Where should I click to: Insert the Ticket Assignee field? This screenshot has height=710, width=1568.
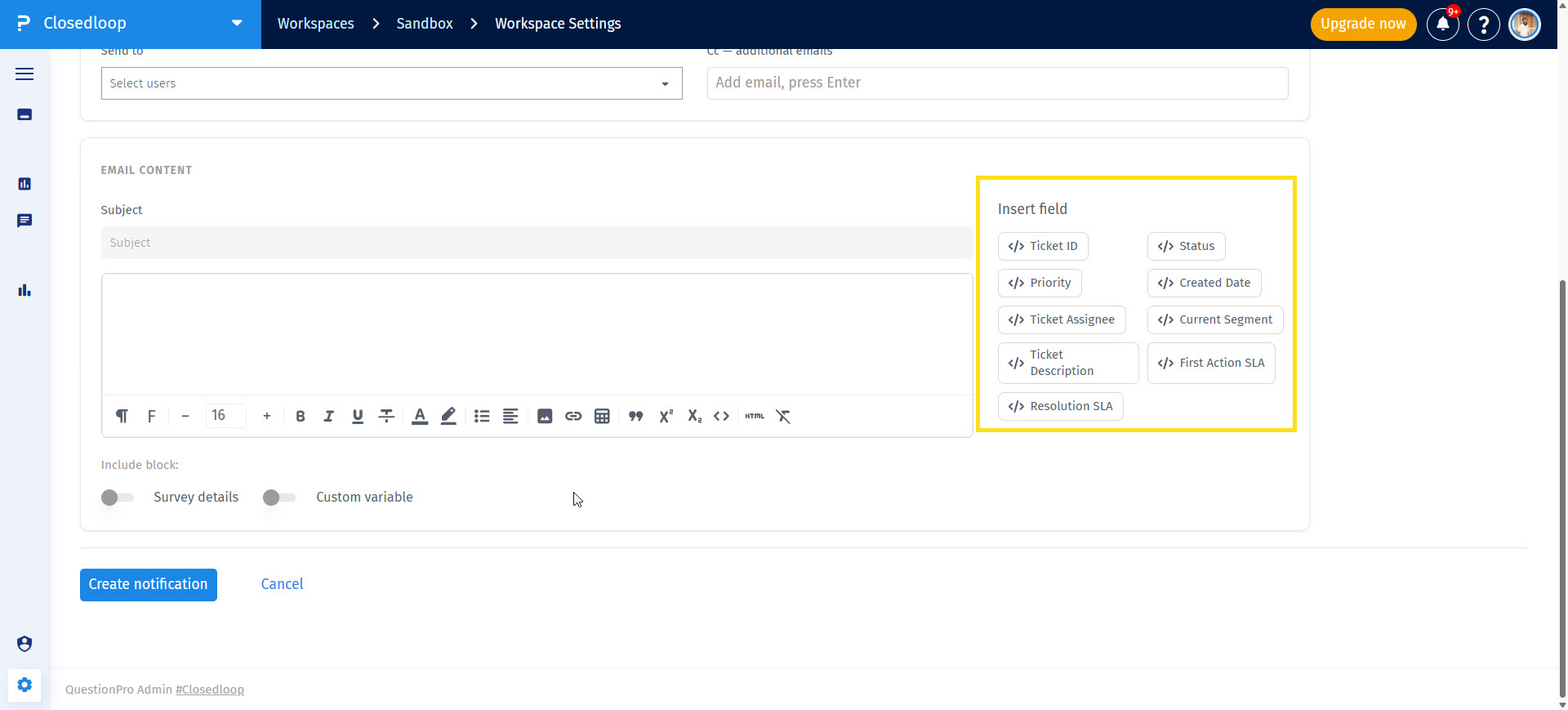1062,319
